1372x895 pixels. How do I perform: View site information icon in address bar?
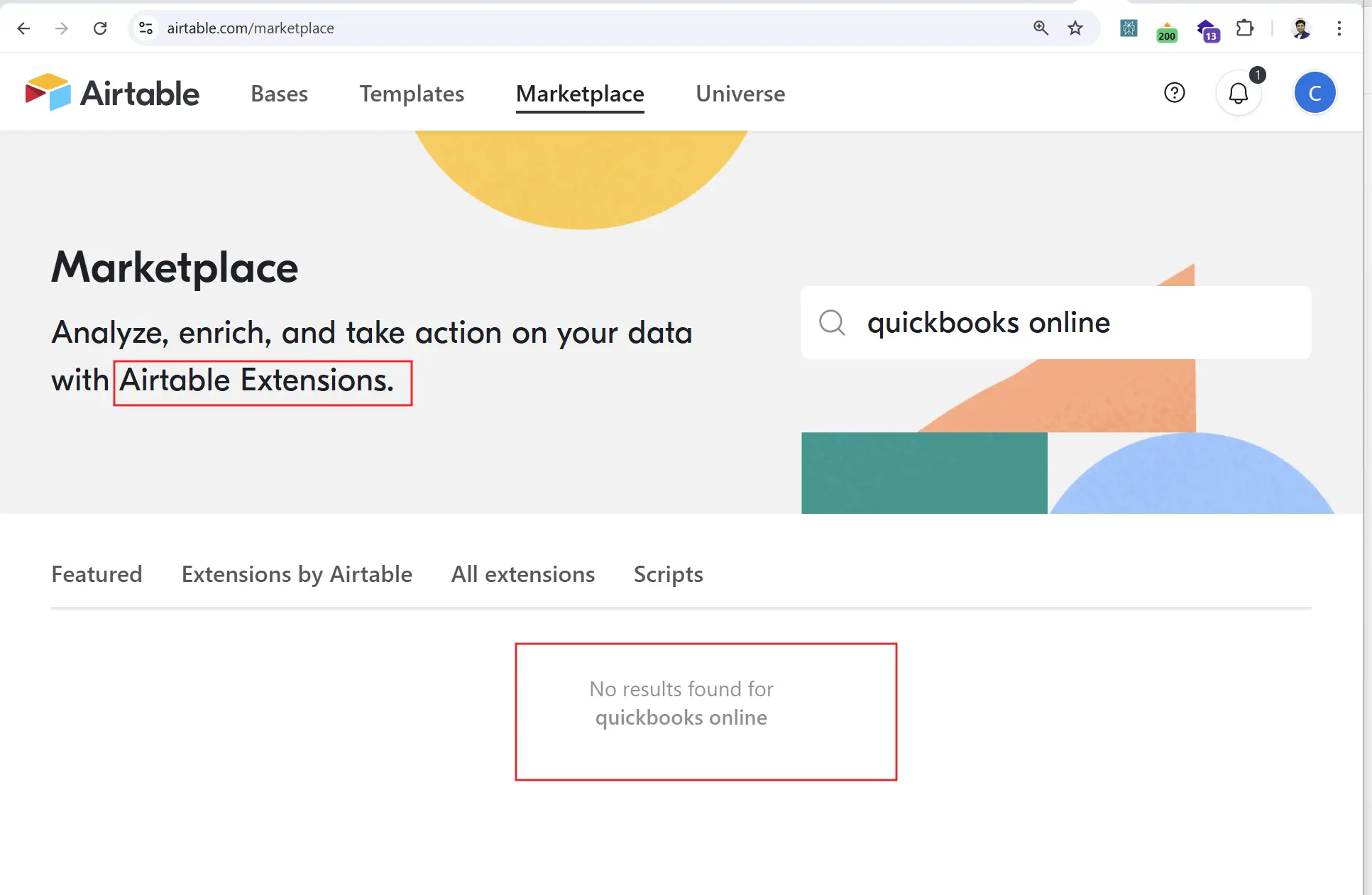(146, 28)
